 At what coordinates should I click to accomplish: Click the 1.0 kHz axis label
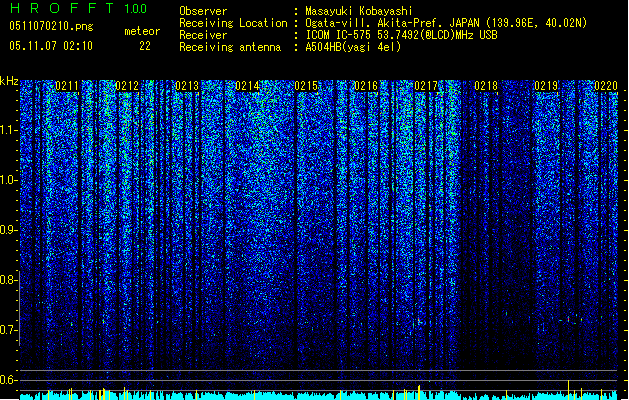click(x=8, y=180)
